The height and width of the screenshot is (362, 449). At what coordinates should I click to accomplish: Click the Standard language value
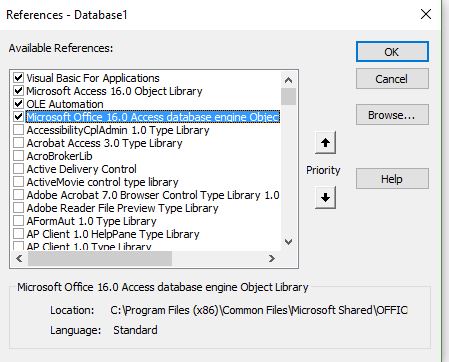tap(135, 330)
